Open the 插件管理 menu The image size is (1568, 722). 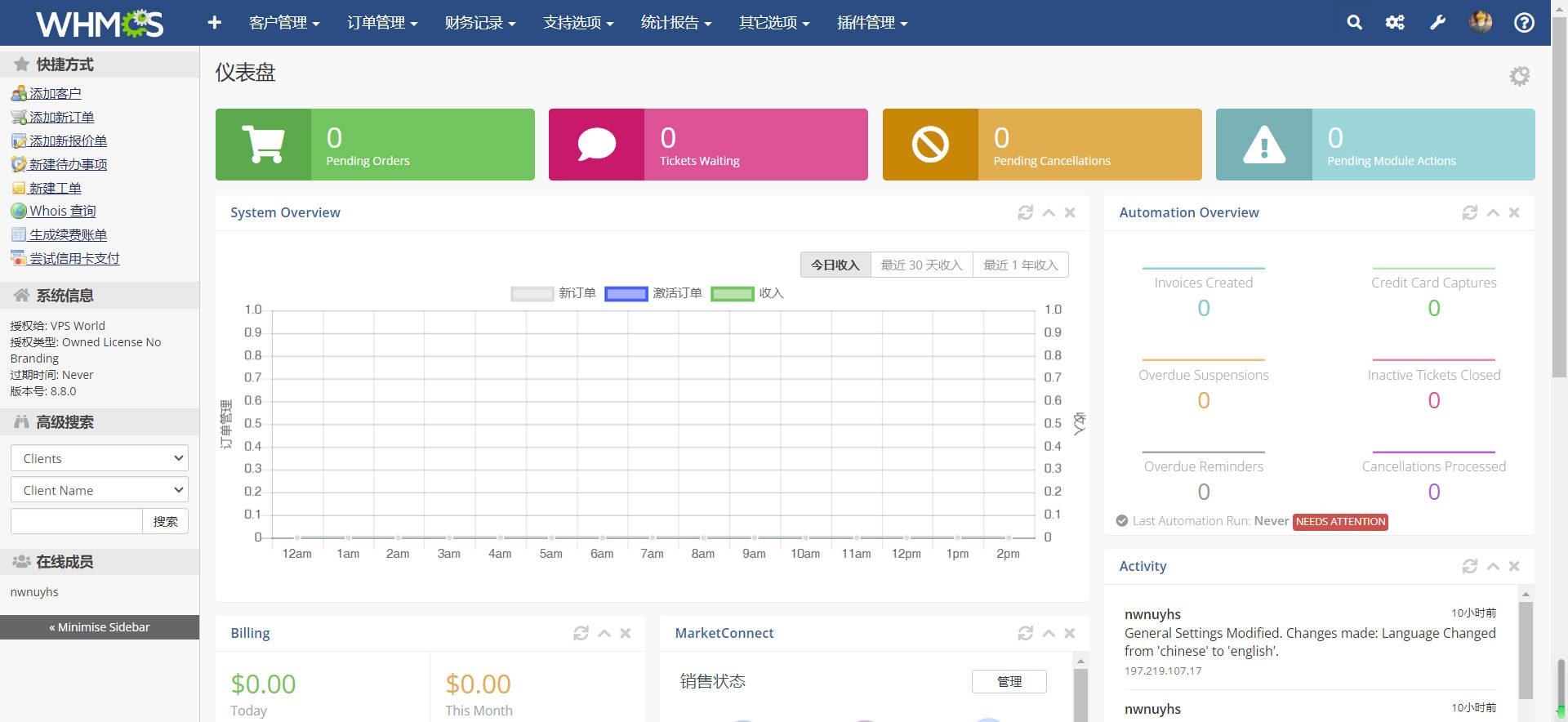pyautogui.click(x=872, y=23)
